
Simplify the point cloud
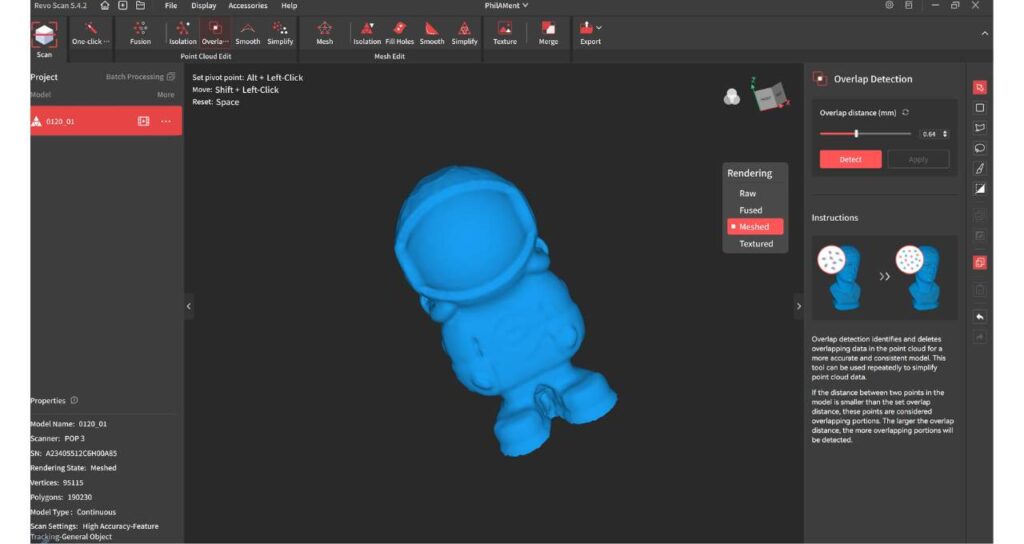click(280, 33)
